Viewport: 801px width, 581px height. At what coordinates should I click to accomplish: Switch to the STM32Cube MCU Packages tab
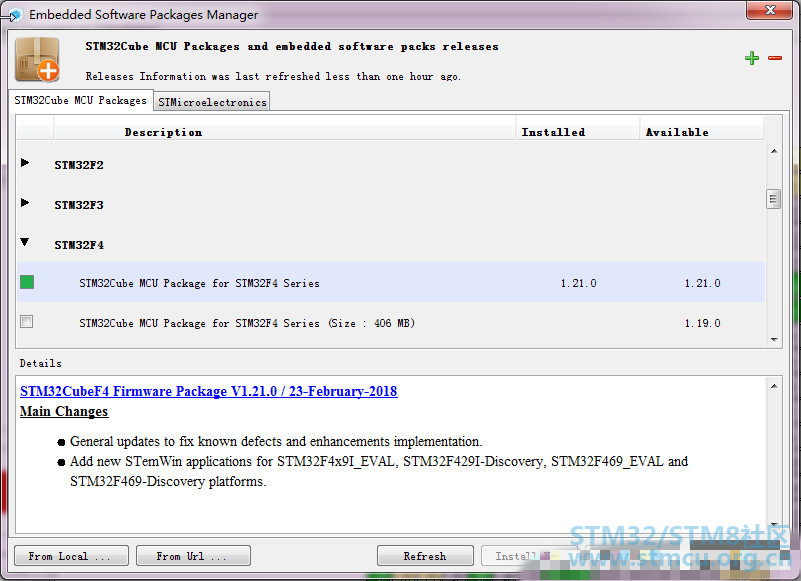[x=80, y=100]
